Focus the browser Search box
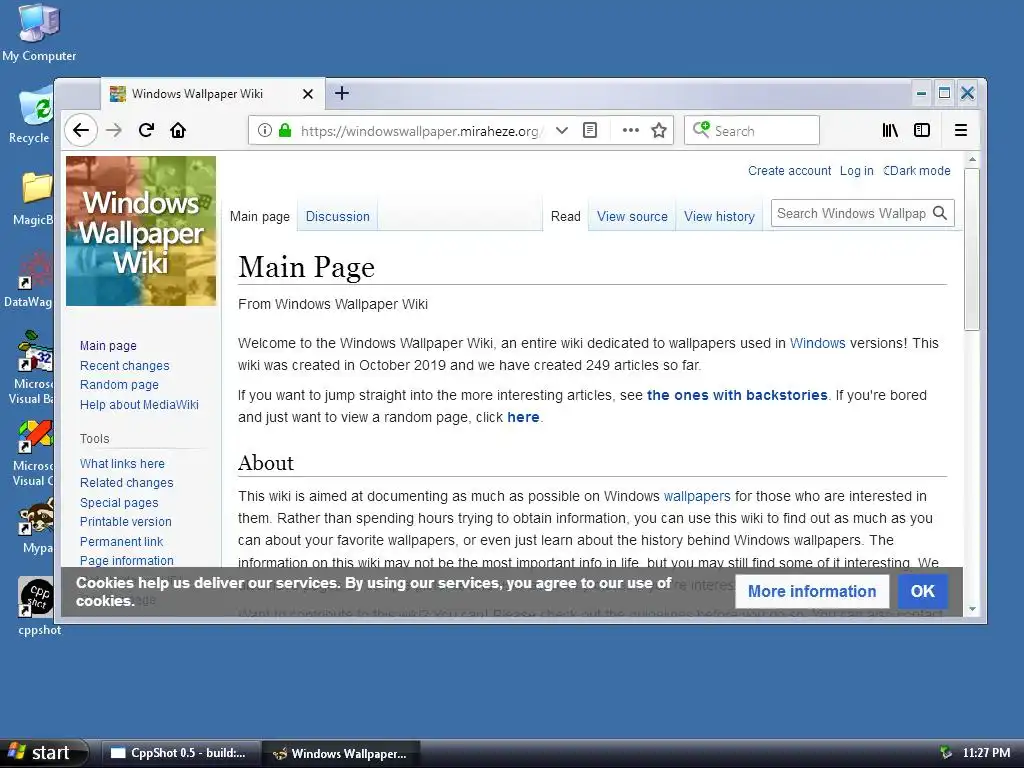Image resolution: width=1024 pixels, height=768 pixels. (x=752, y=131)
